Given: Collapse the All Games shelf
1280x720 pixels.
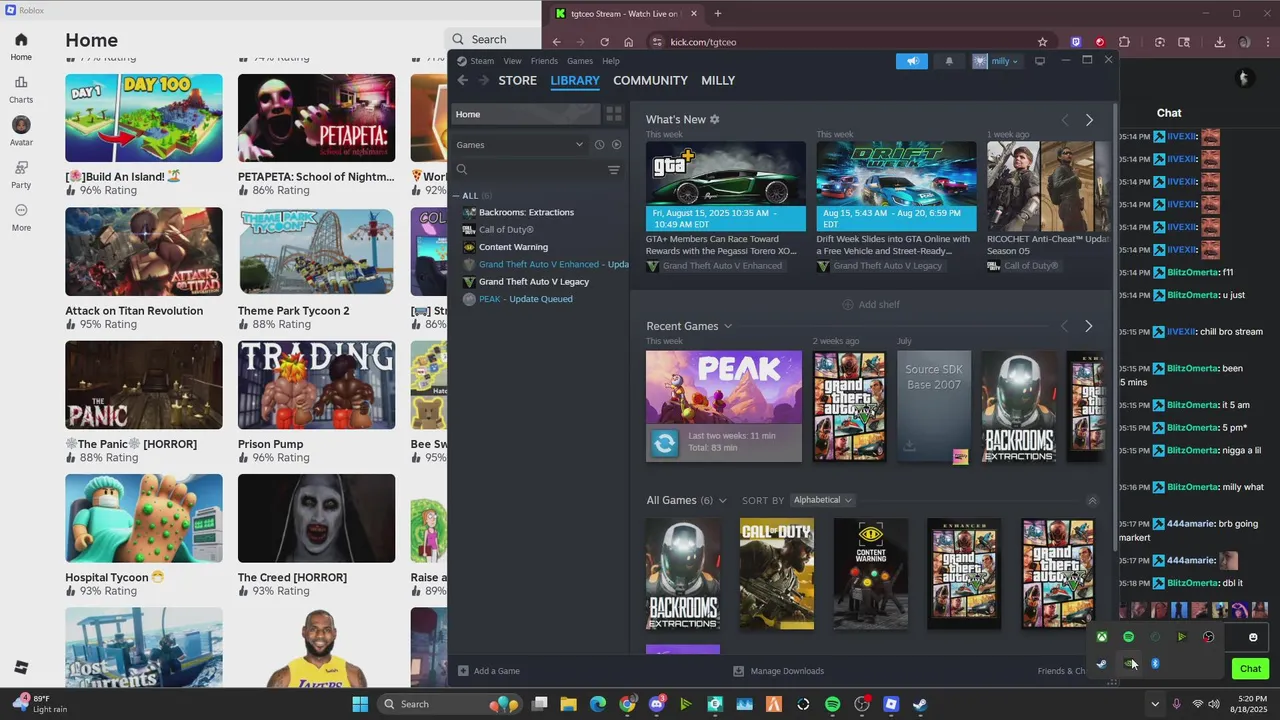Looking at the screenshot, I should [1092, 500].
